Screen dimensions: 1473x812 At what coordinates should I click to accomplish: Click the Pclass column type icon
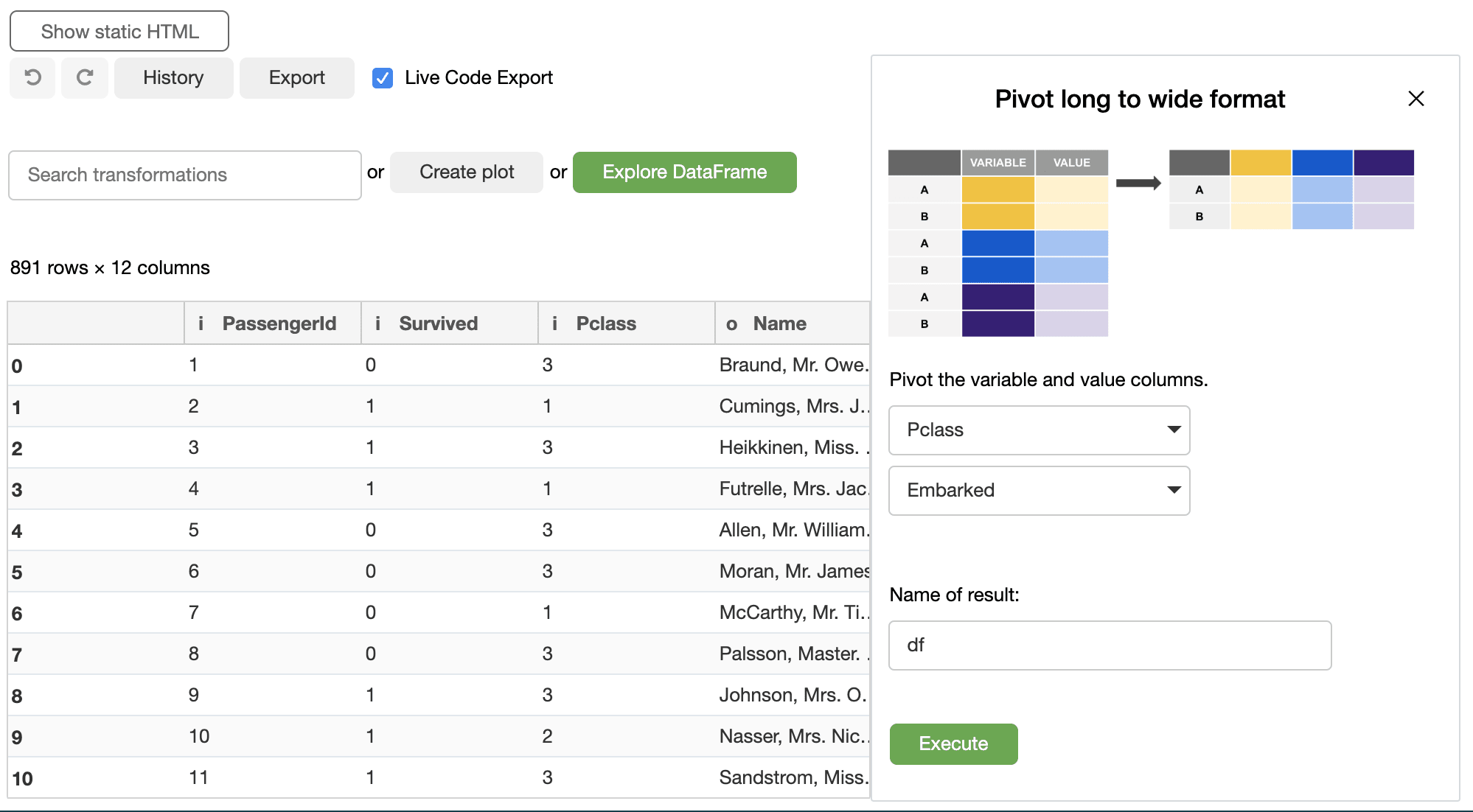pyautogui.click(x=554, y=323)
